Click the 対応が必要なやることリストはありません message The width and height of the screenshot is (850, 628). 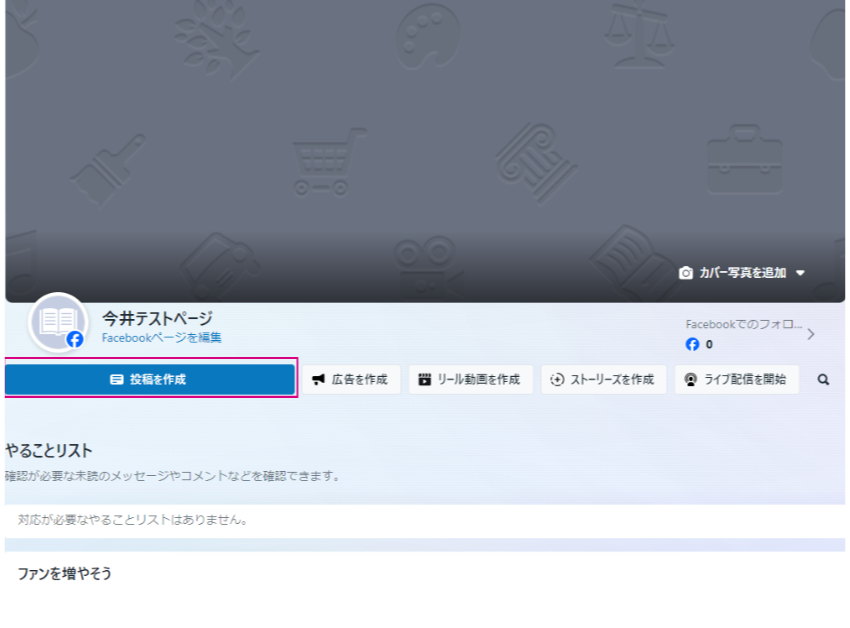pos(133,520)
